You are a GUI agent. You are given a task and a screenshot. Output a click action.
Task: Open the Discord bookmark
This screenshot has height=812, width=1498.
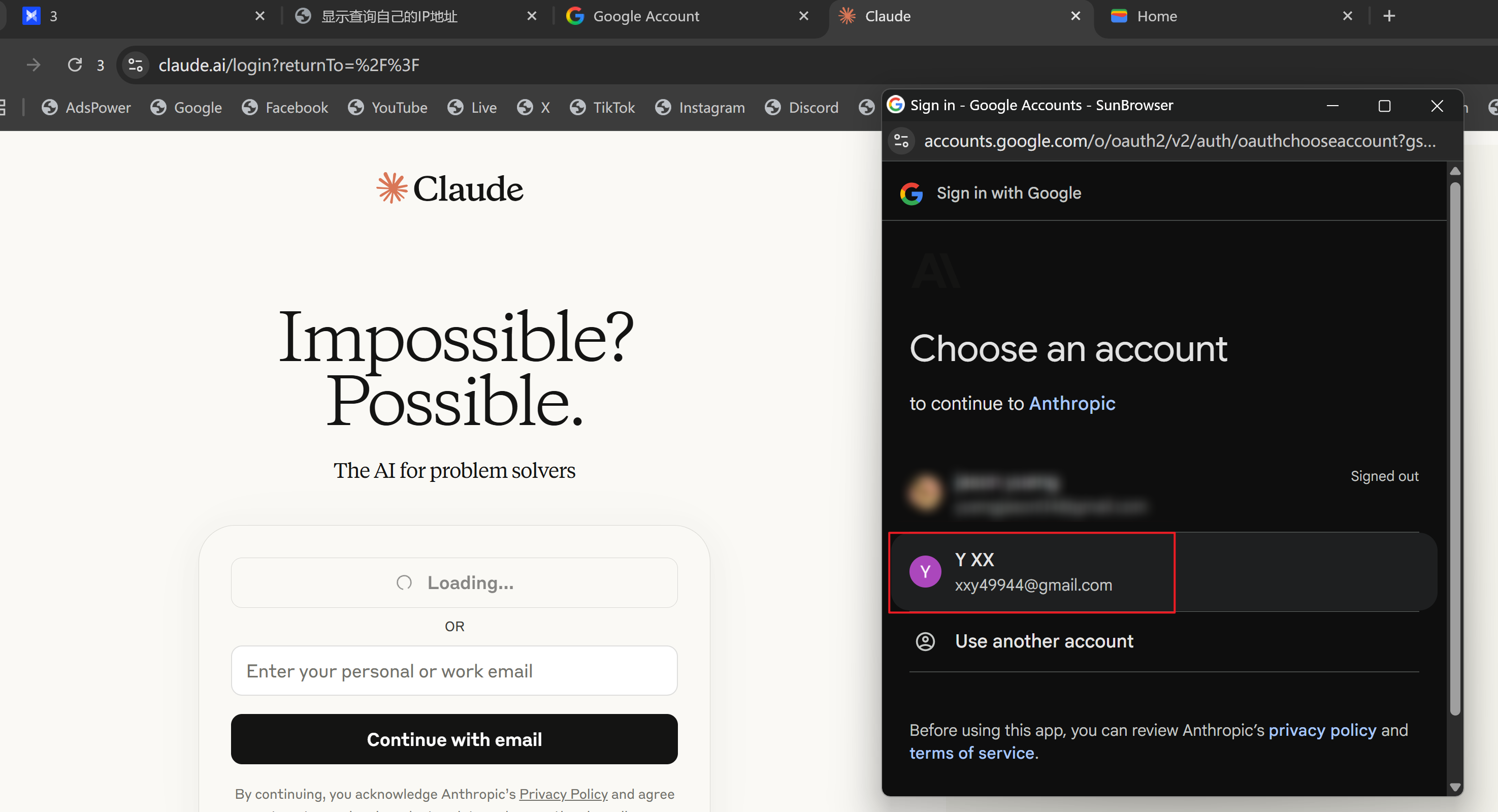point(801,108)
